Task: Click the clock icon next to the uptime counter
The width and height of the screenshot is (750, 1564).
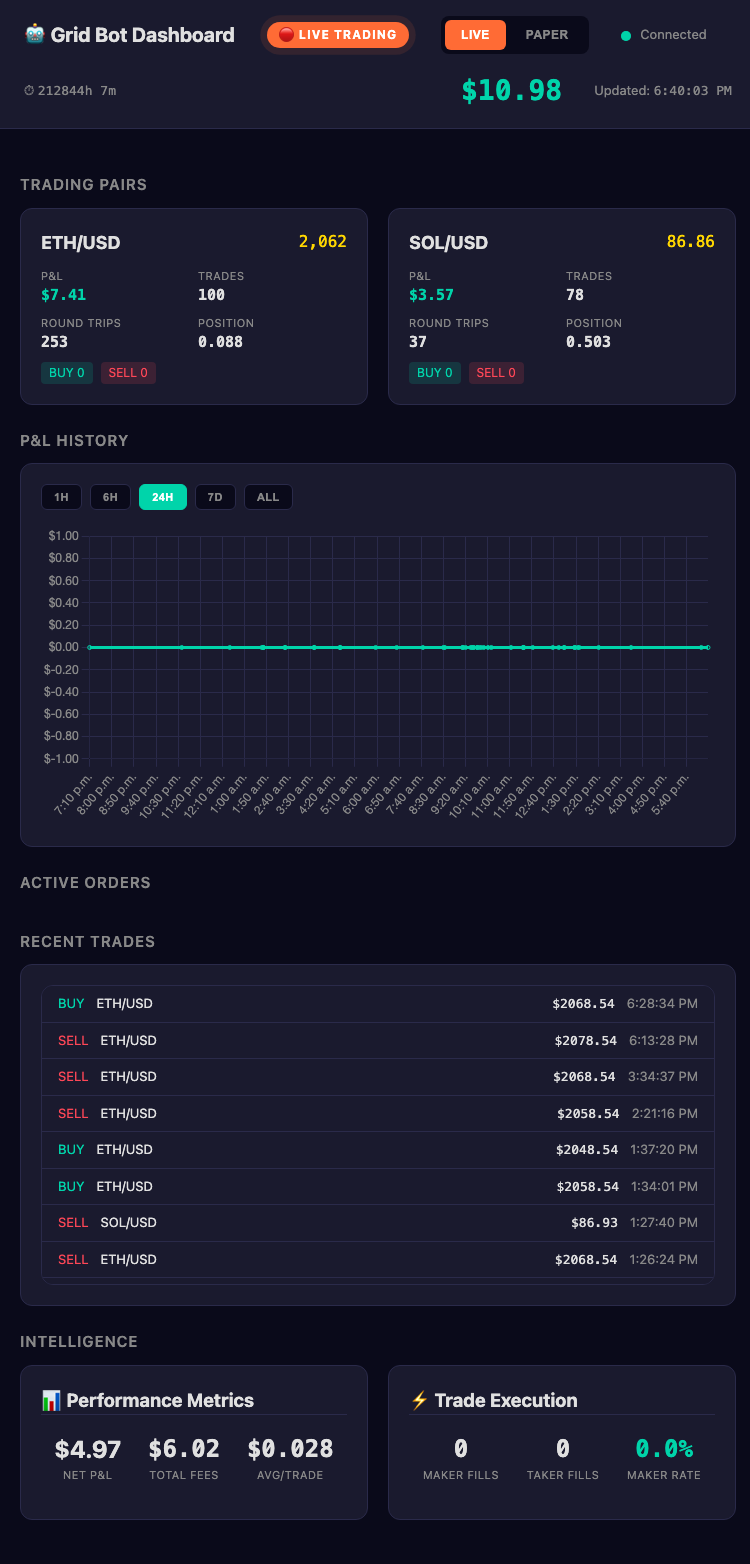Action: 28,89
